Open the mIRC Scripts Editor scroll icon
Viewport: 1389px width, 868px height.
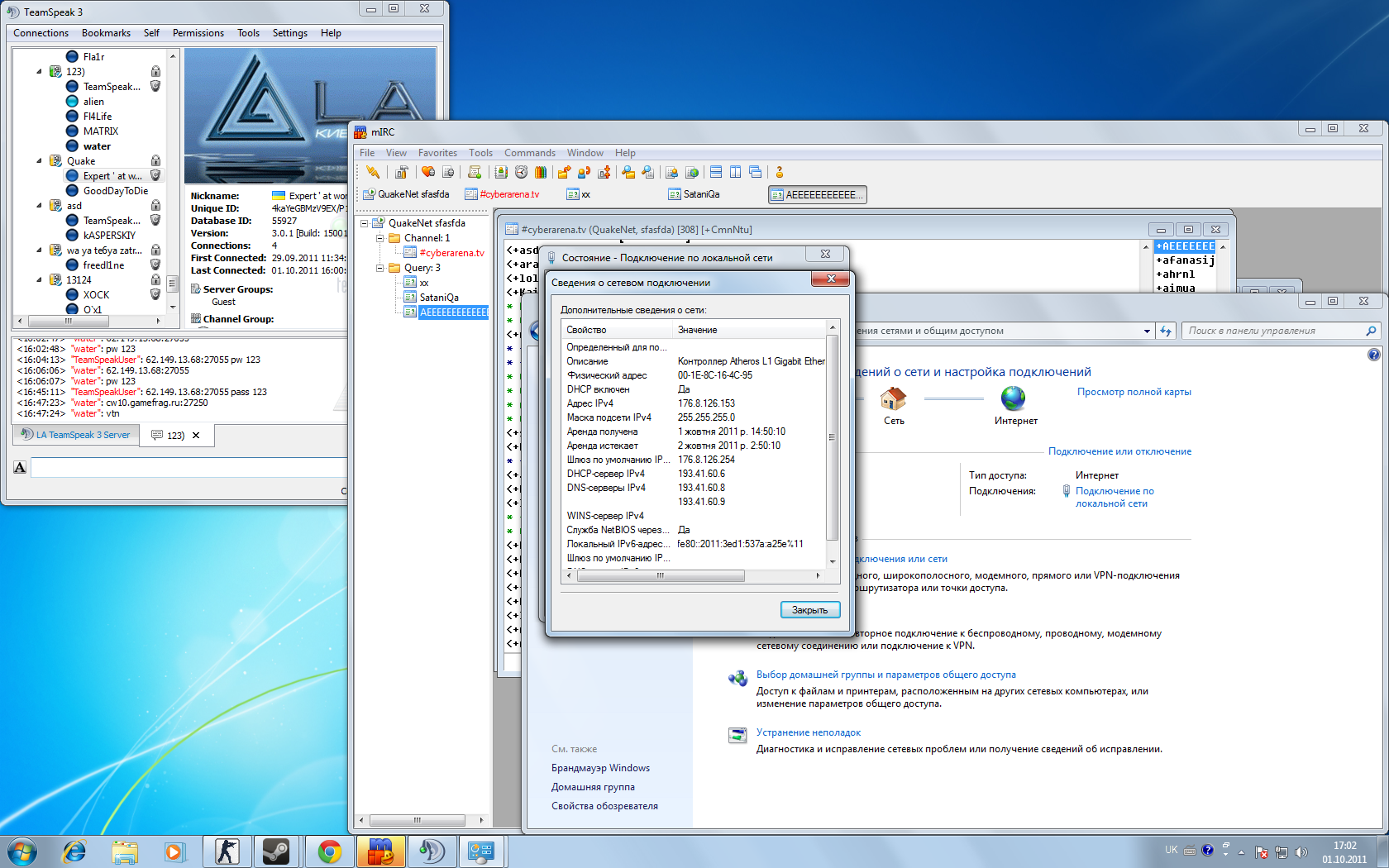coord(475,172)
